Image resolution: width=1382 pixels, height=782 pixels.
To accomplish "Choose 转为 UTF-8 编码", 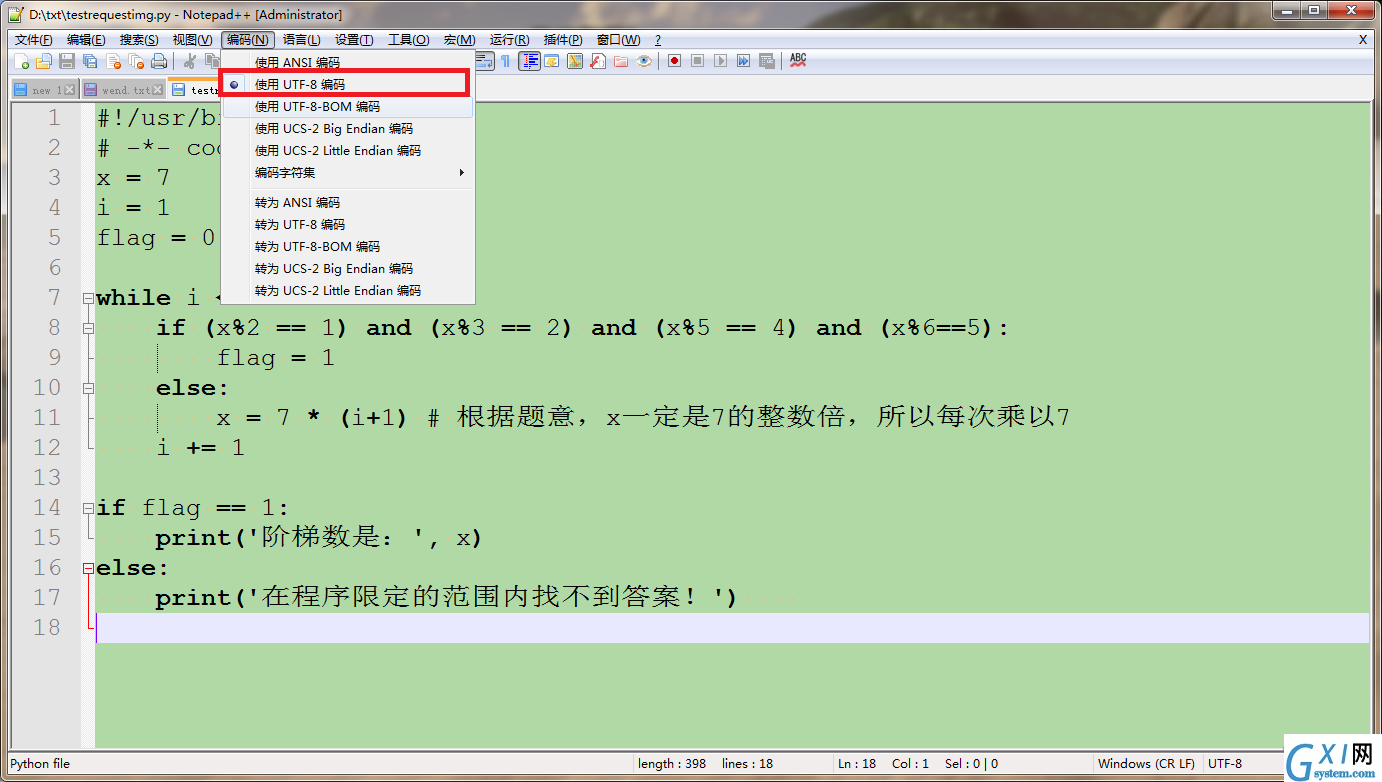I will [347, 224].
